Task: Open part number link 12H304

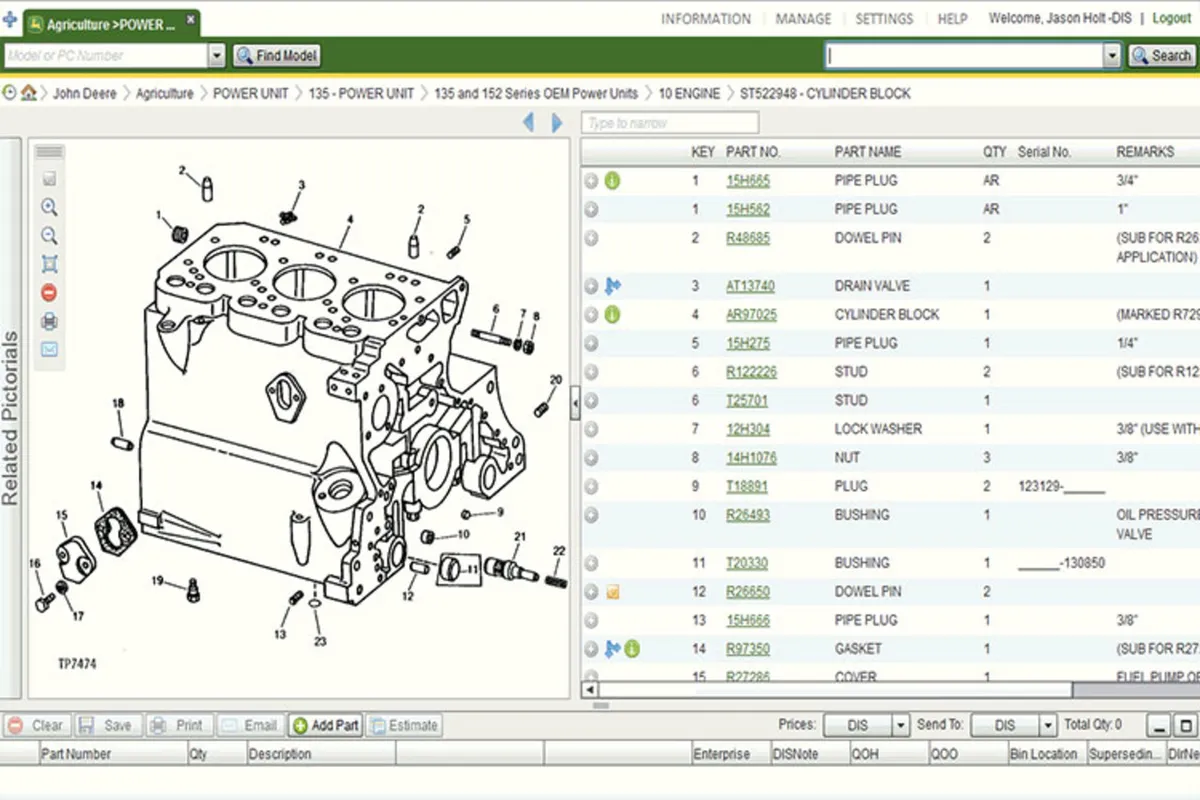Action: click(x=748, y=429)
